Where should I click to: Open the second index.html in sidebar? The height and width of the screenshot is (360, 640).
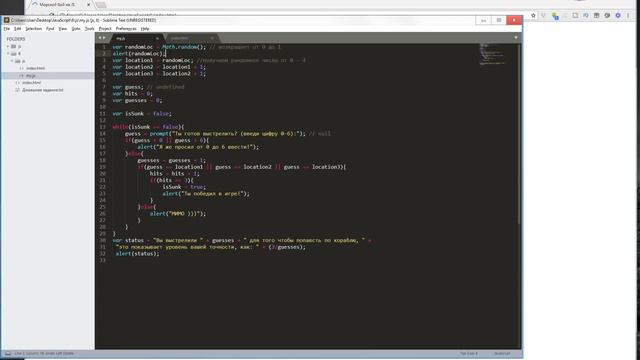tap(31, 82)
